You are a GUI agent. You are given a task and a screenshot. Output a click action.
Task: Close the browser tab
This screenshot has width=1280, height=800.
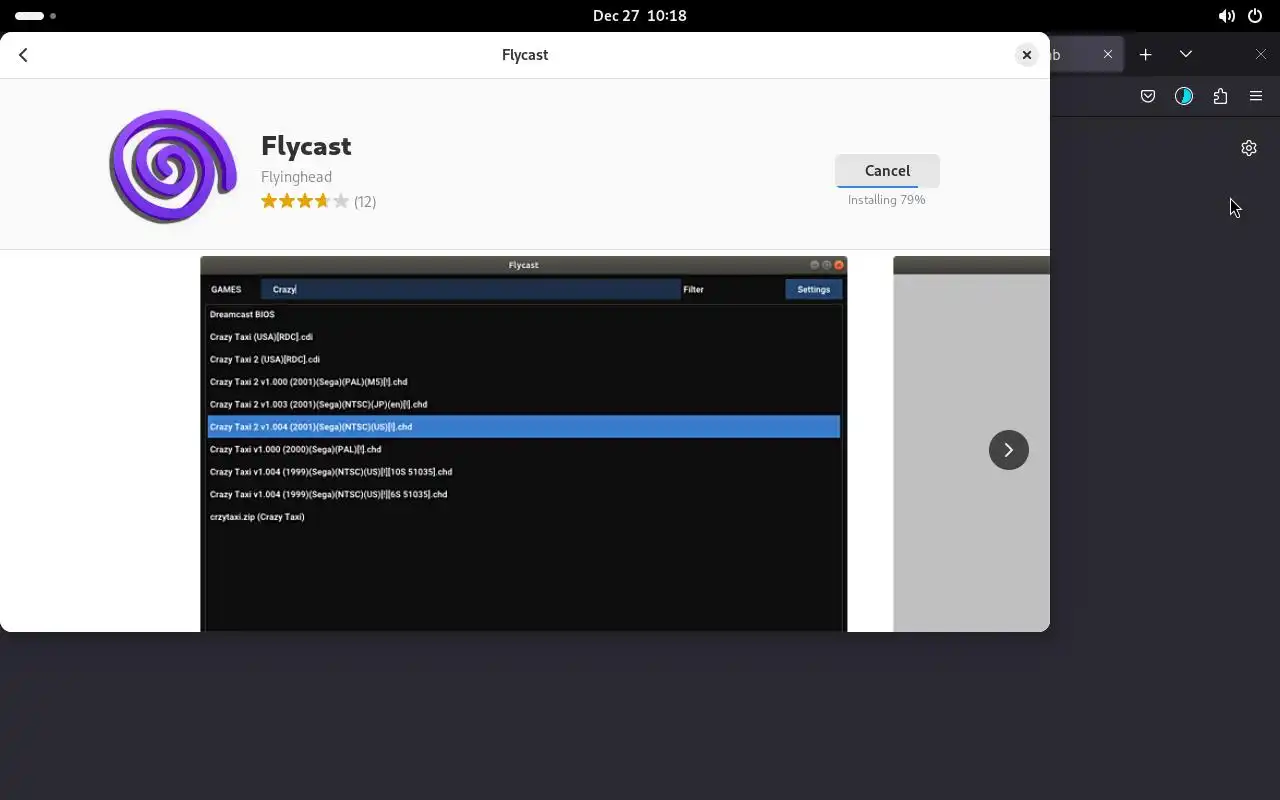[1108, 54]
